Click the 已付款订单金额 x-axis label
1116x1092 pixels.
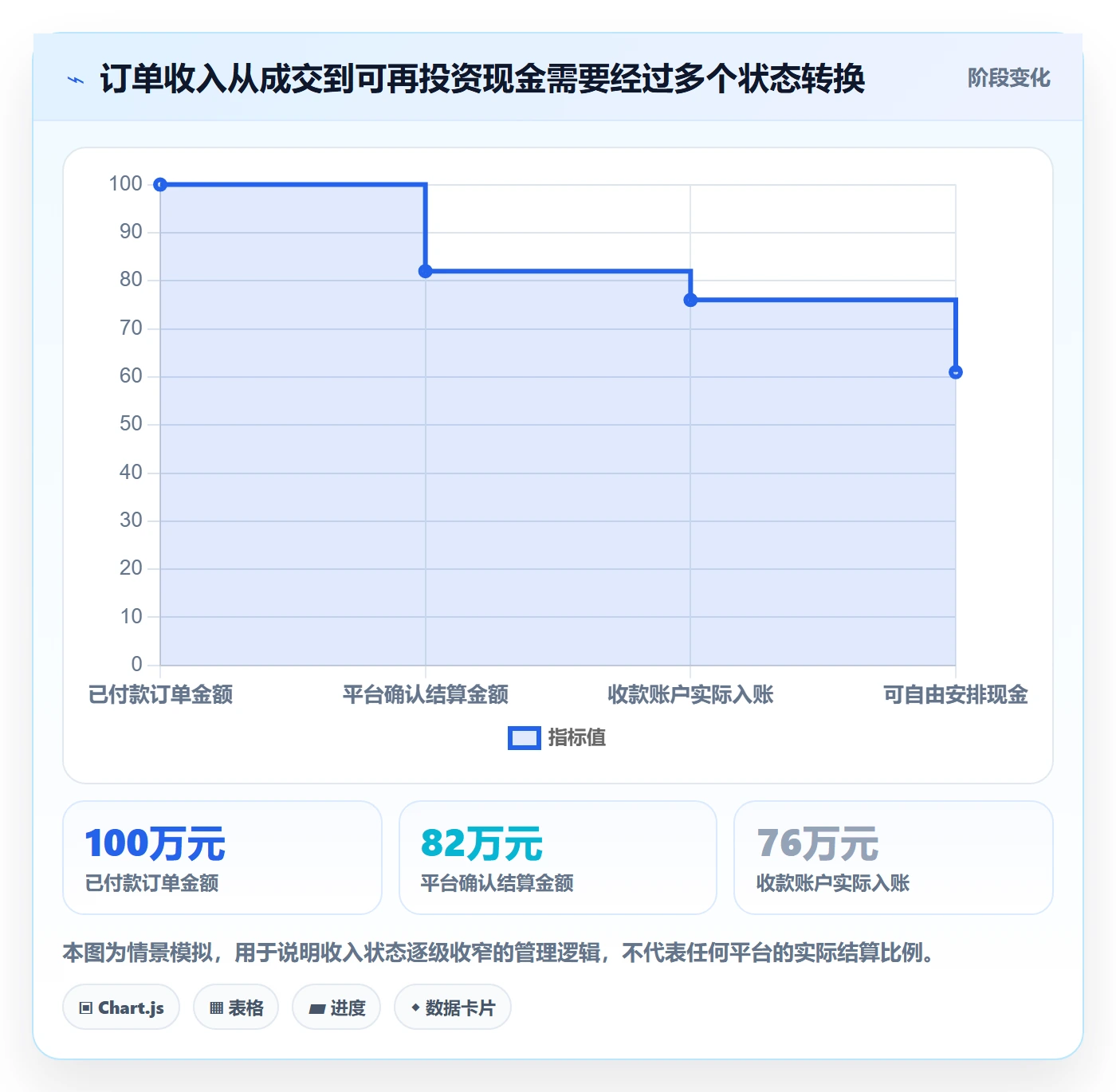tap(160, 694)
